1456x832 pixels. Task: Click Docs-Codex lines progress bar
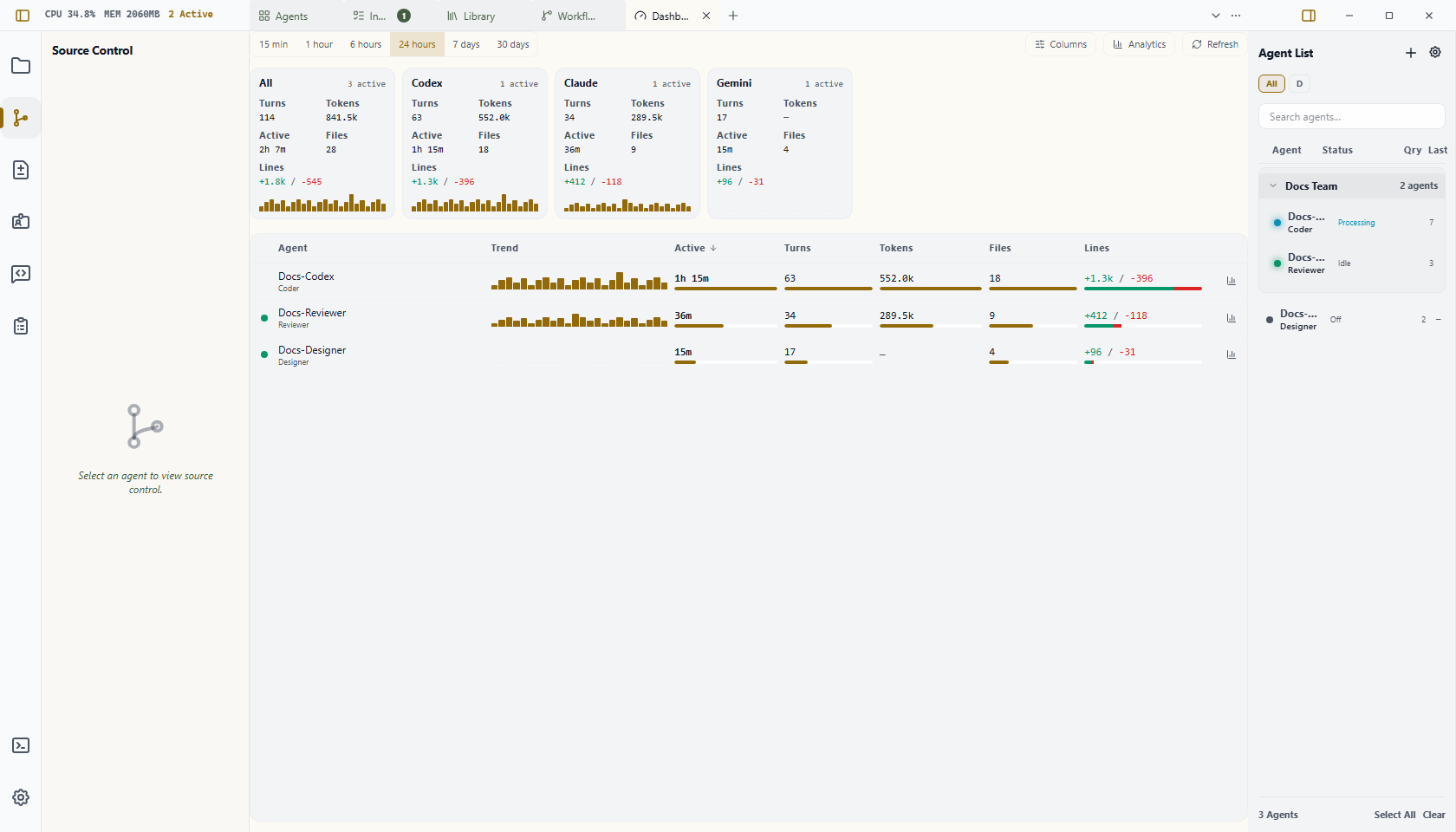1143,289
